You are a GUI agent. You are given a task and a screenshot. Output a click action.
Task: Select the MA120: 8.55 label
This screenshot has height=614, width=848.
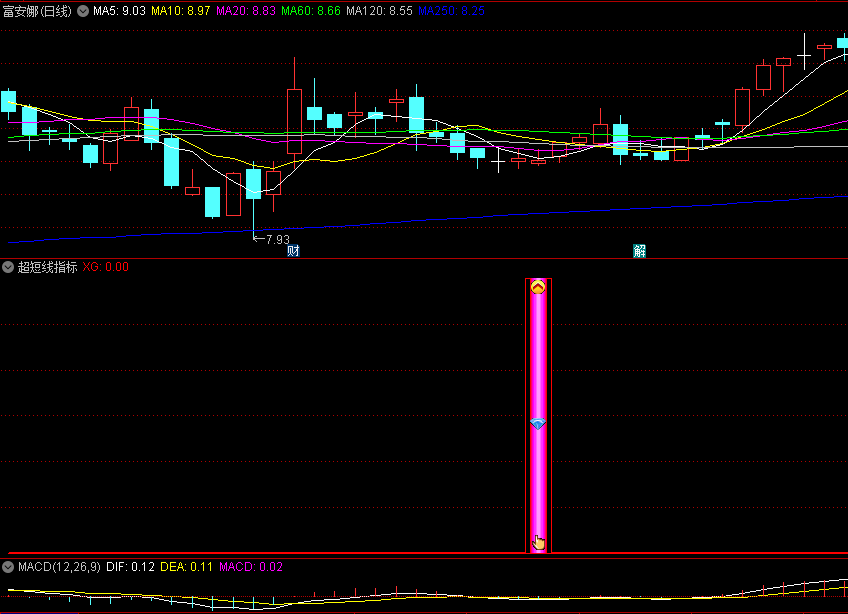(x=379, y=11)
